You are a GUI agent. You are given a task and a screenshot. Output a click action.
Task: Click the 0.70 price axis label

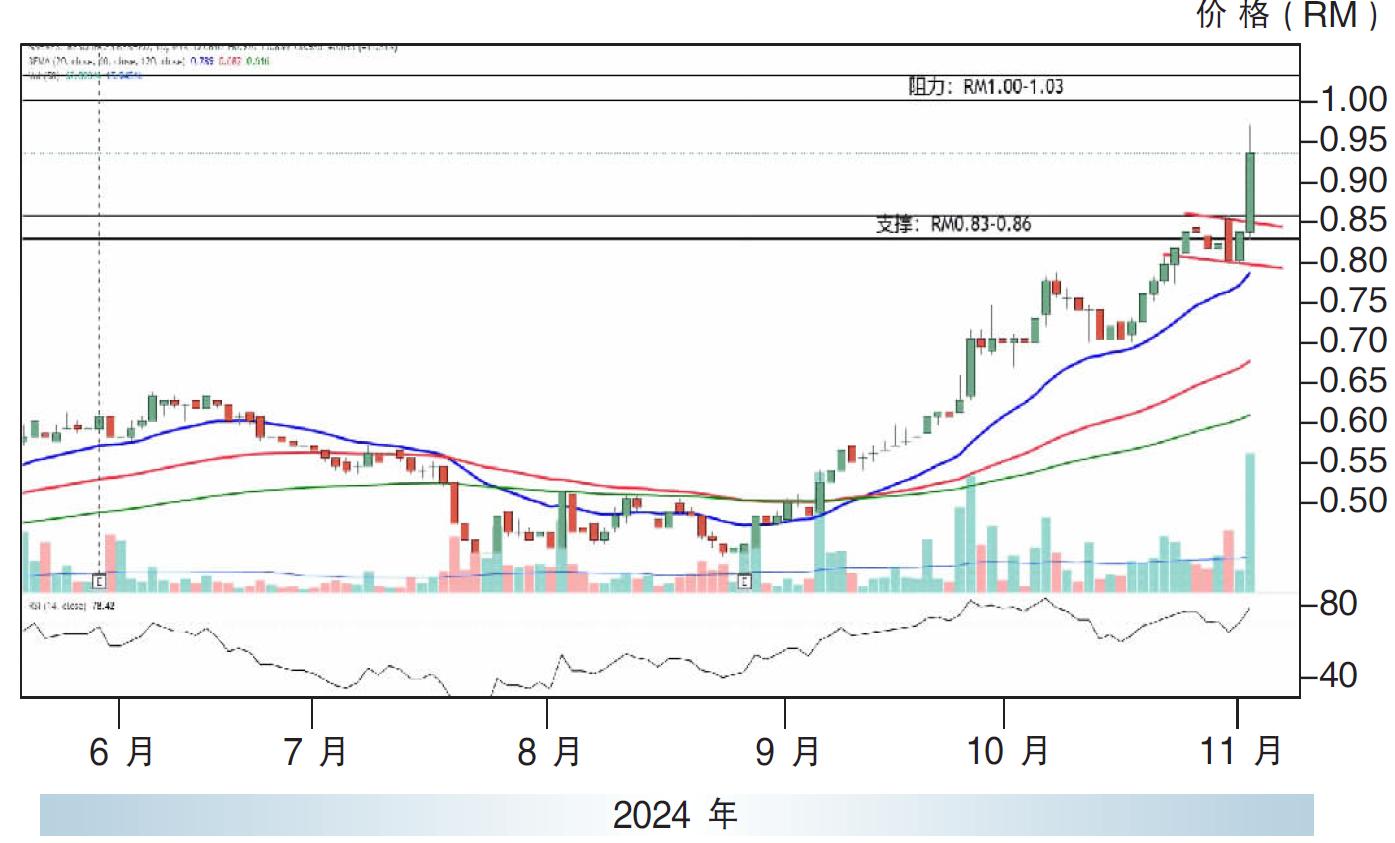1355,341
